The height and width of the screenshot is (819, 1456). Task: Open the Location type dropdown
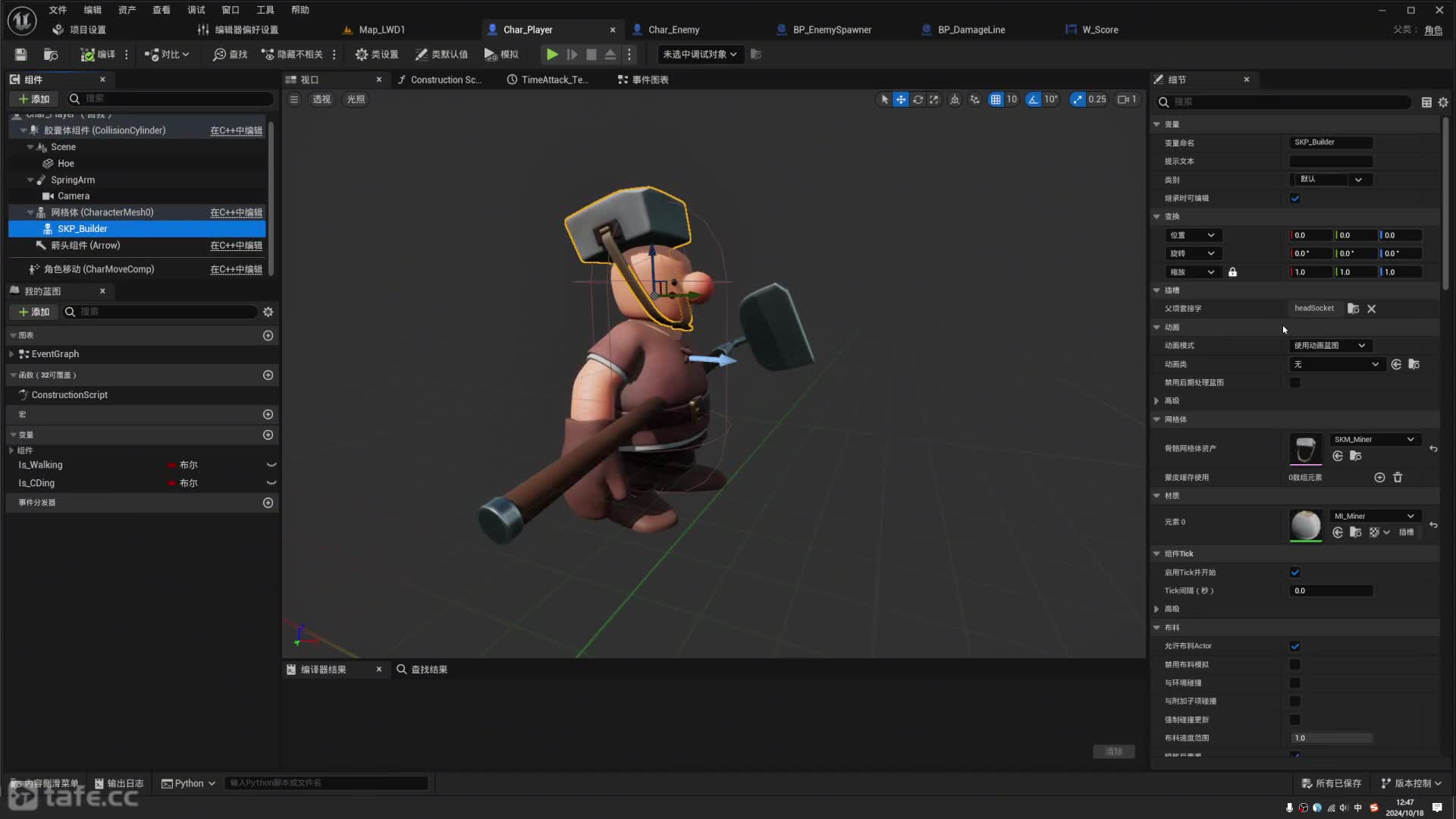point(1192,235)
